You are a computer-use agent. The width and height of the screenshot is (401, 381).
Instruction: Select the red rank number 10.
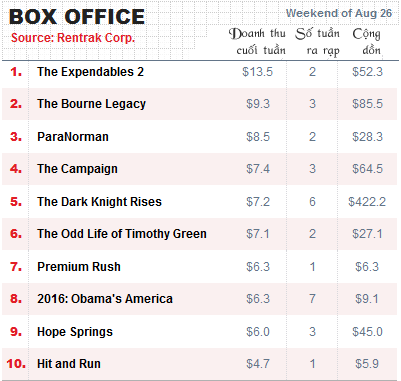pyautogui.click(x=16, y=364)
